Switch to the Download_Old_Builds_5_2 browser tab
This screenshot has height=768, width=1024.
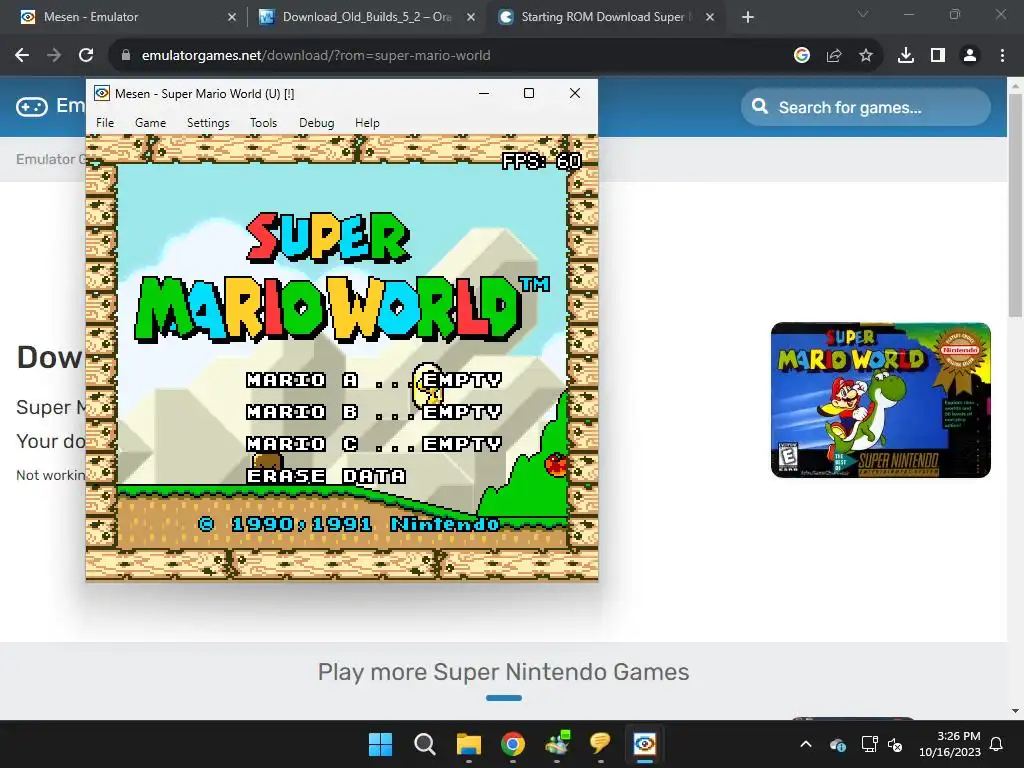(368, 17)
